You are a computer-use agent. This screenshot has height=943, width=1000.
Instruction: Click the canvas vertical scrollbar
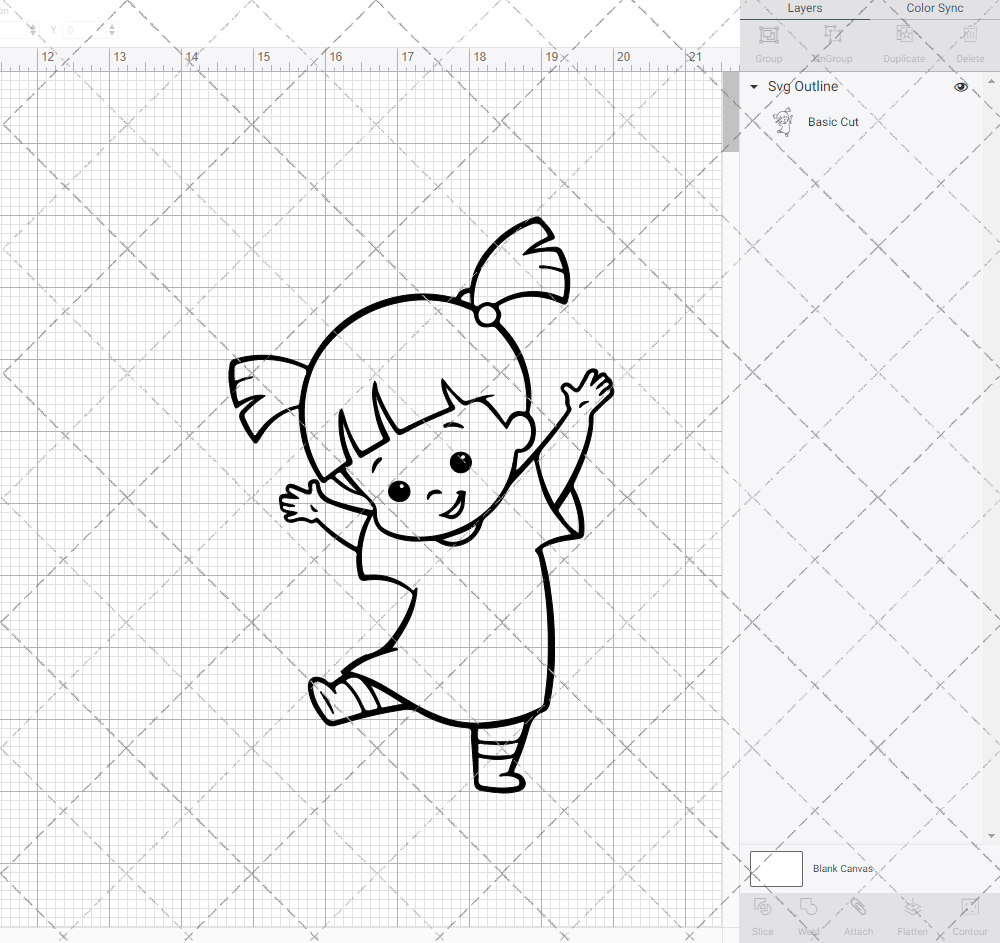tap(731, 115)
